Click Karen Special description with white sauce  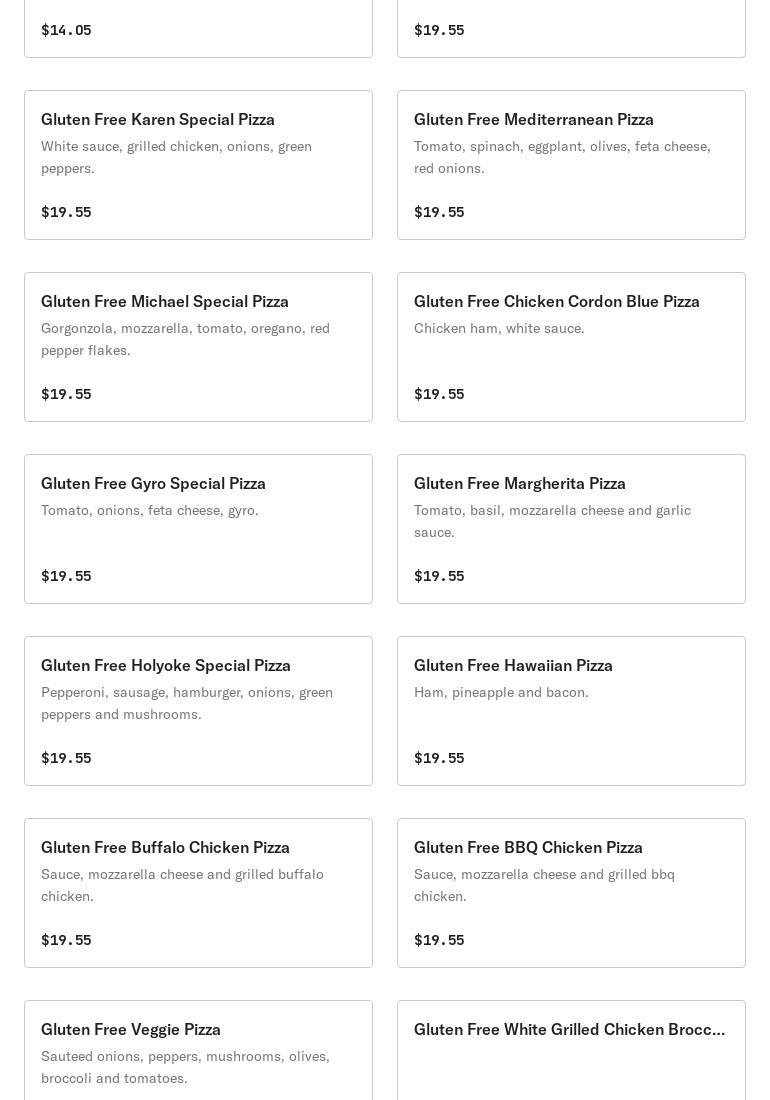pyautogui.click(x=176, y=157)
